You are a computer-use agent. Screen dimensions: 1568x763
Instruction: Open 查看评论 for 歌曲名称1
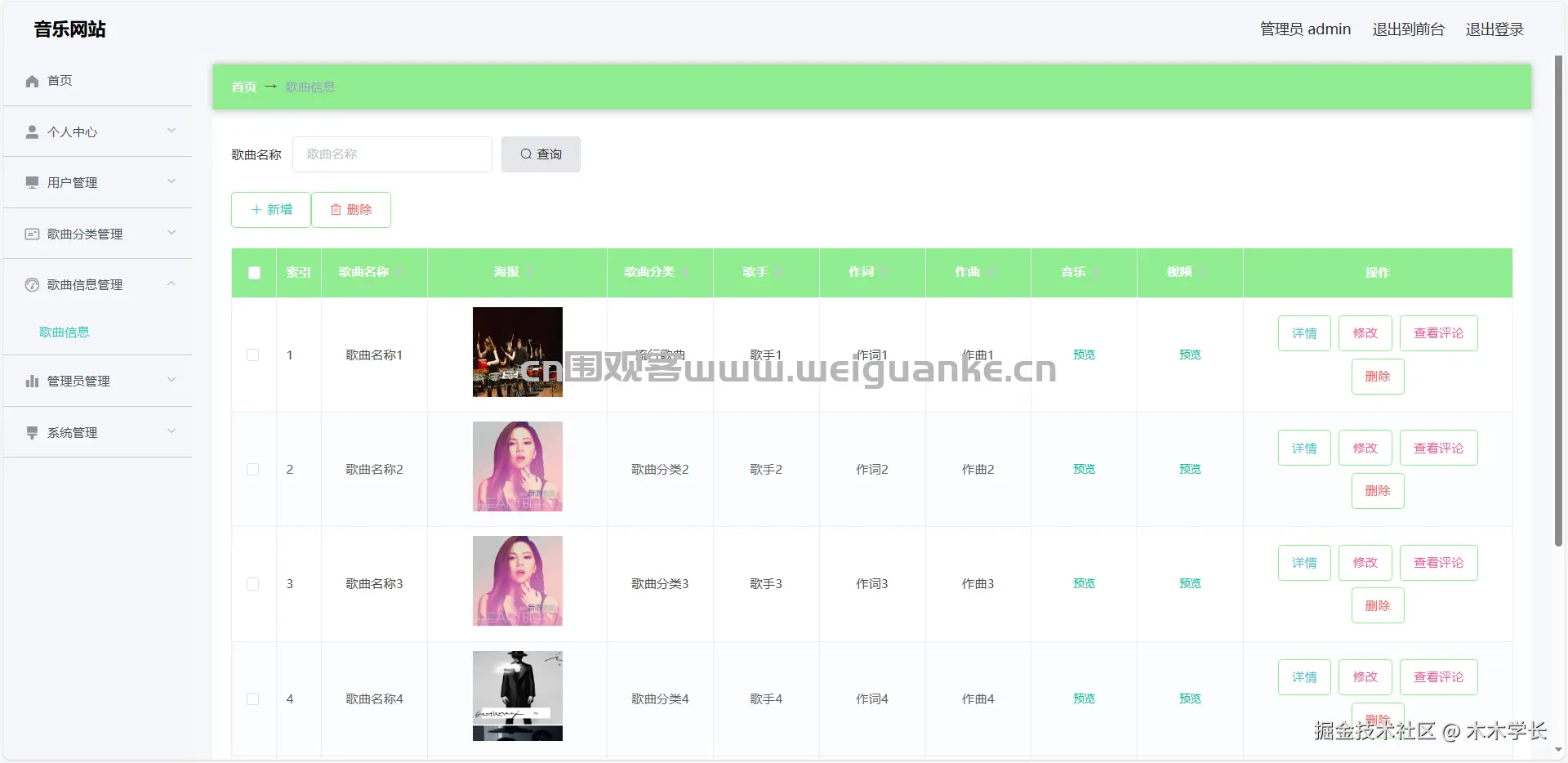[x=1439, y=333]
